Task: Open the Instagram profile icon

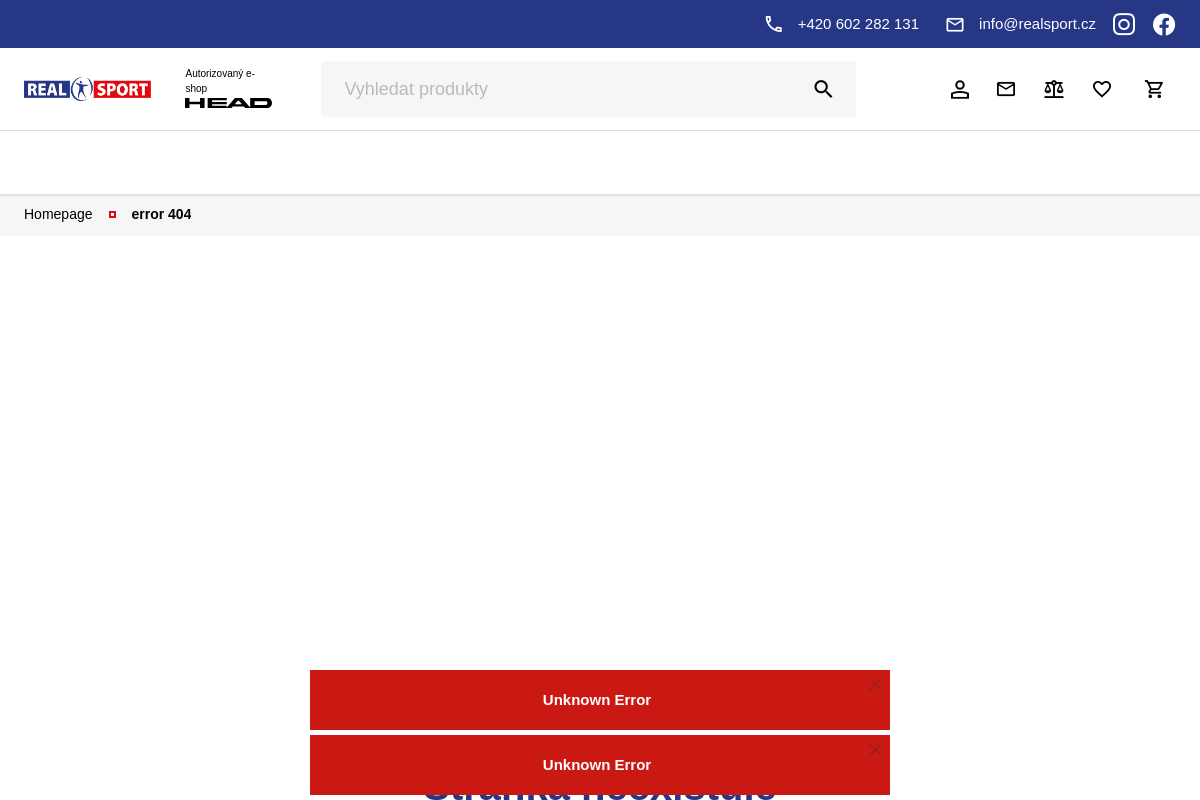Action: pyautogui.click(x=1124, y=24)
